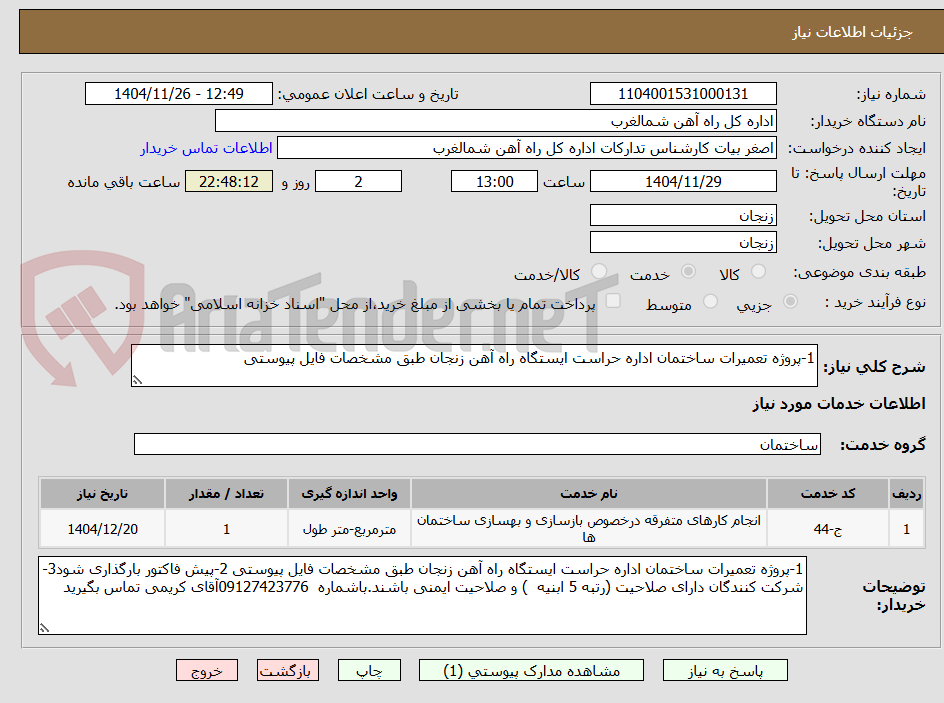Screen dimensions: 944x703
Task: Click the خروج exit button
Action: click(206, 670)
